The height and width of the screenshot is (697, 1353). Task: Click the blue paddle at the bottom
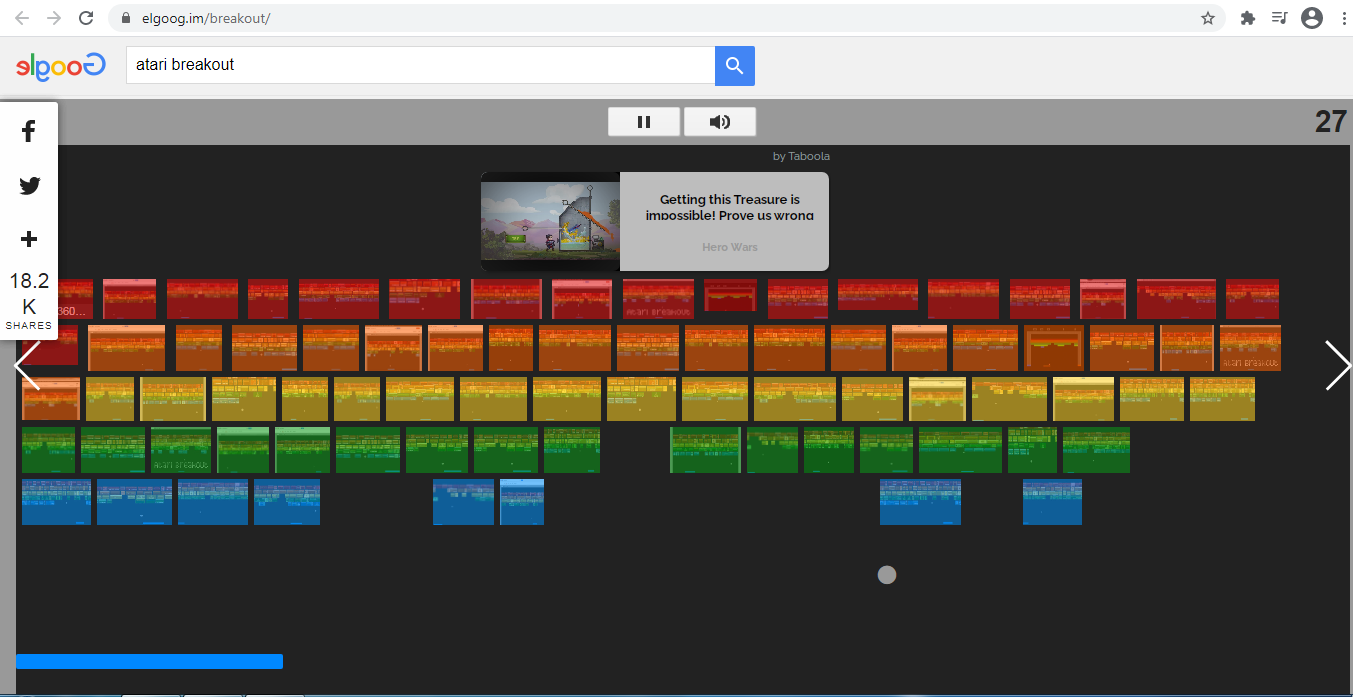pyautogui.click(x=150, y=661)
